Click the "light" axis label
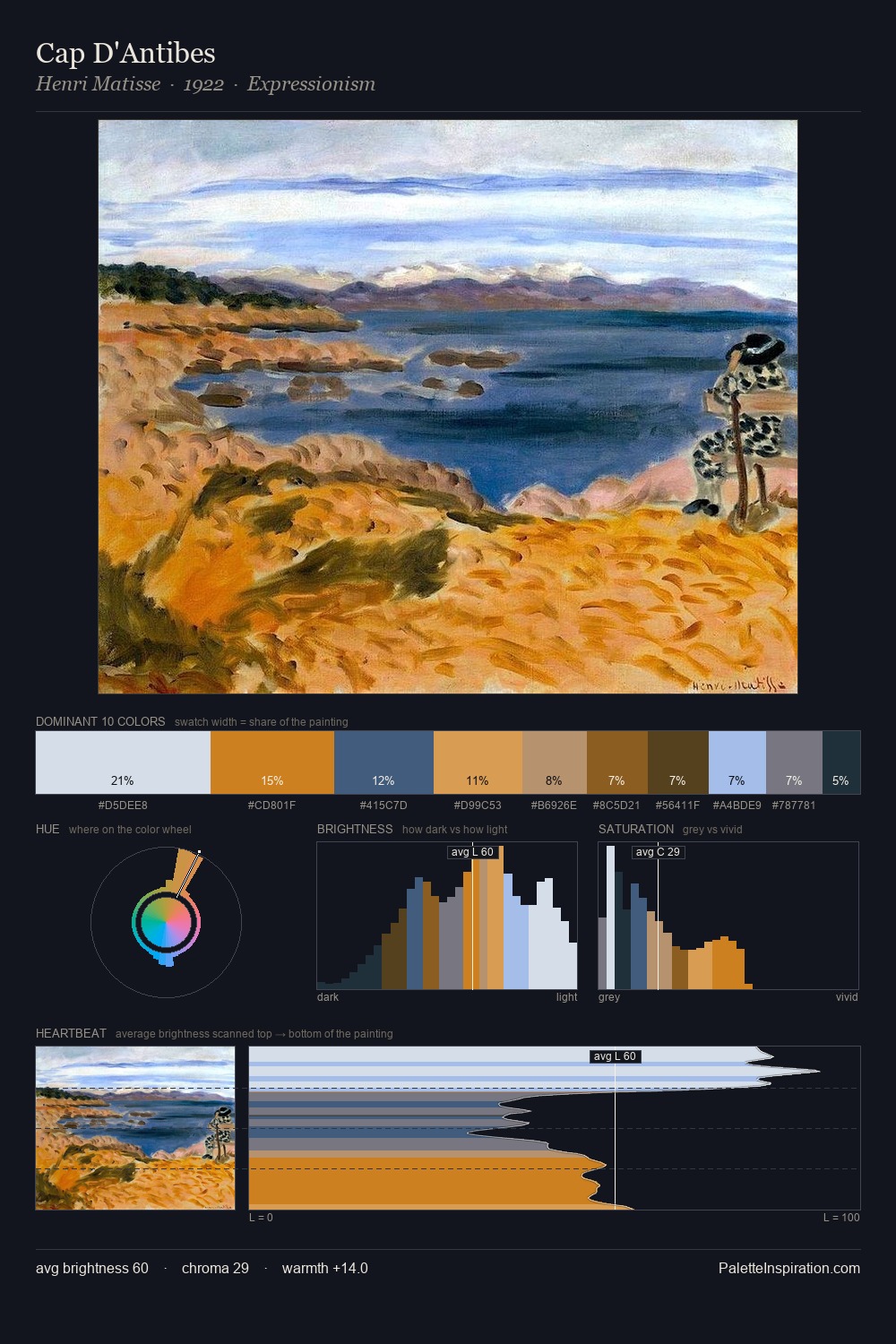This screenshot has height=1344, width=896. click(566, 997)
